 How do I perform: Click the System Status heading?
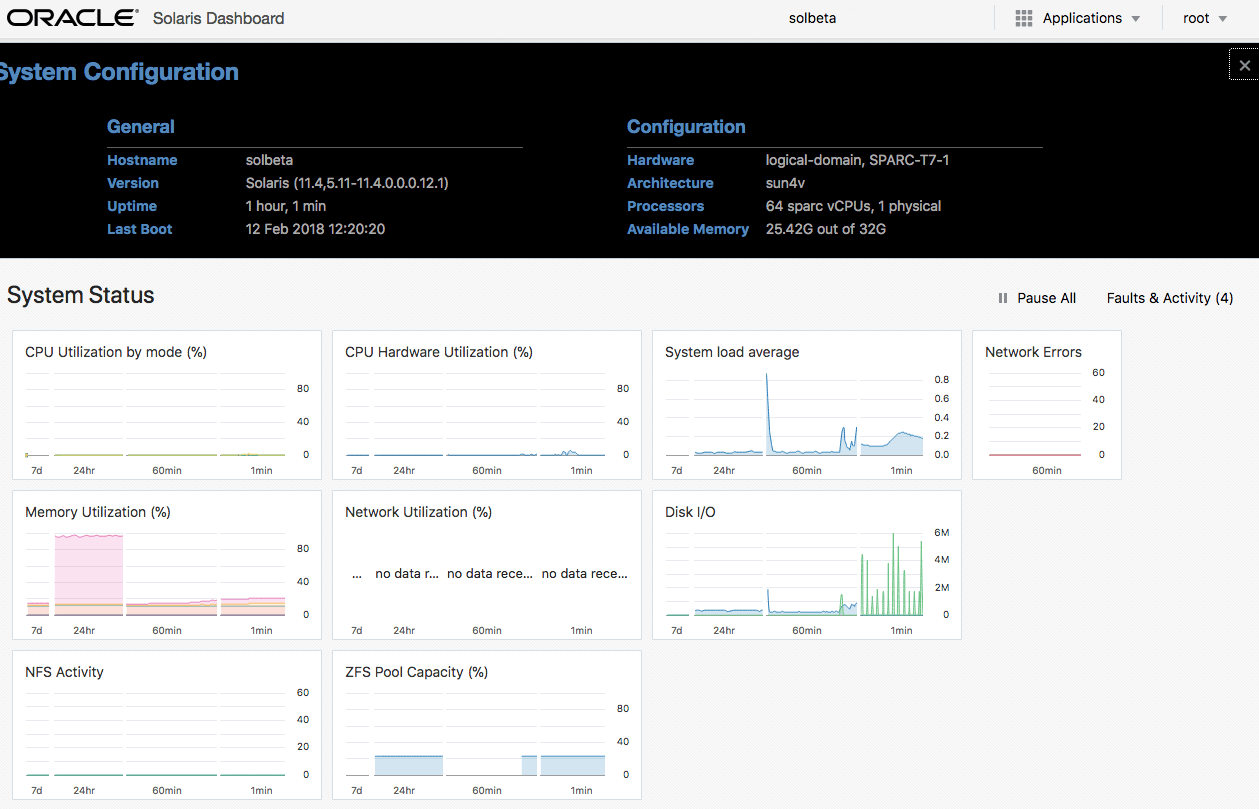[x=81, y=295]
